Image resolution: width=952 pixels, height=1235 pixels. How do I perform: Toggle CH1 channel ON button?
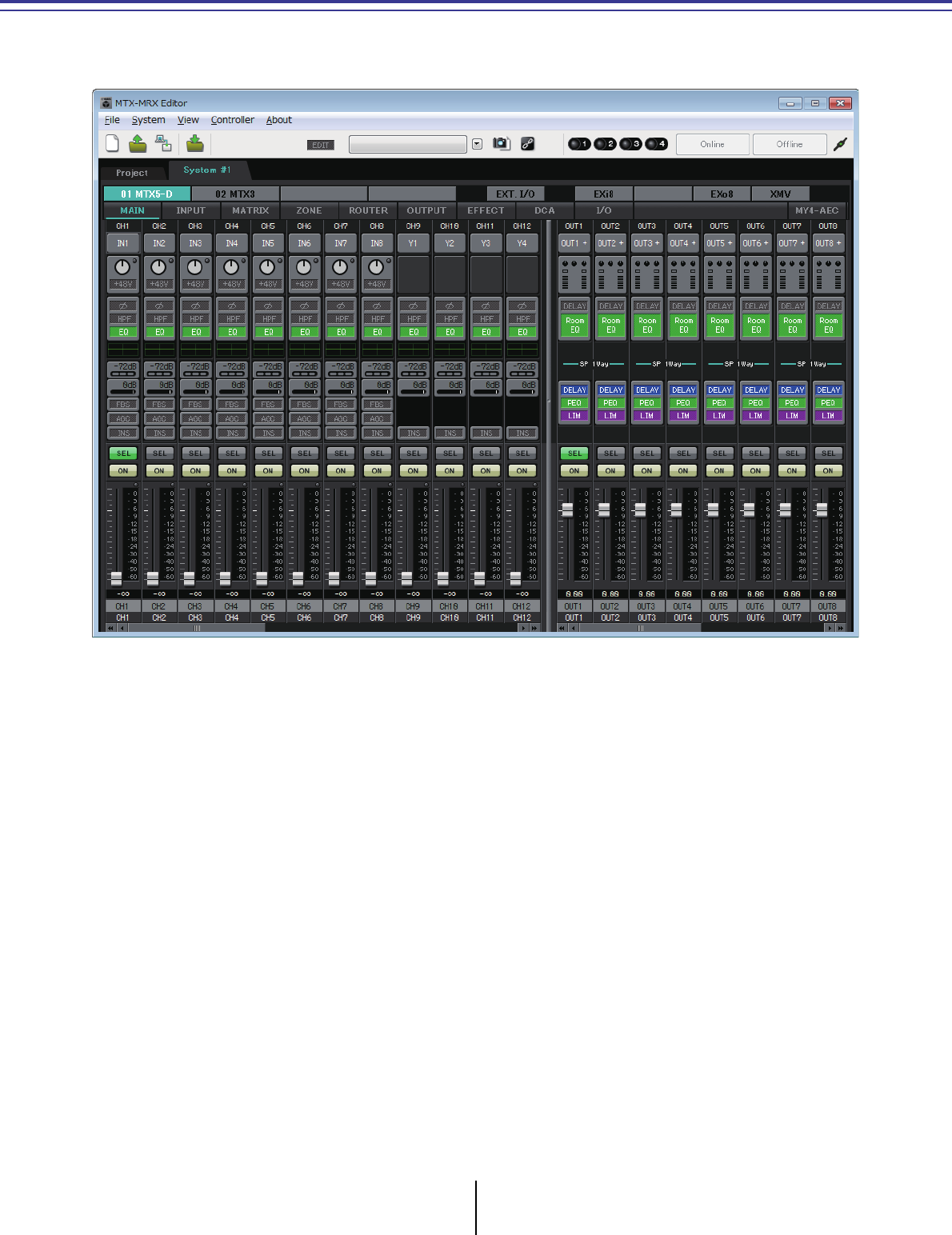pos(122,470)
